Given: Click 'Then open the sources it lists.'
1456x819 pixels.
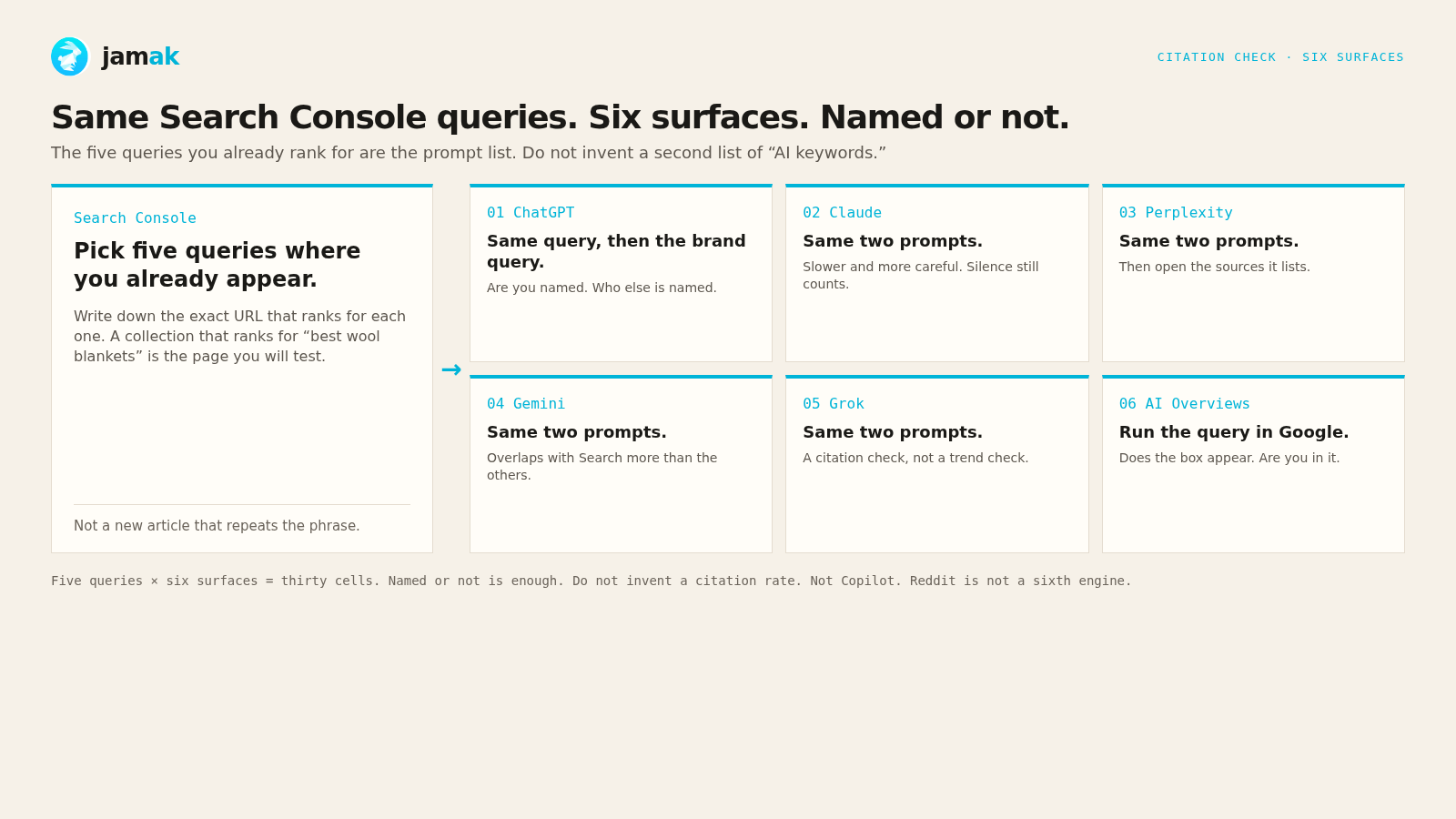Looking at the screenshot, I should coord(1215,267).
